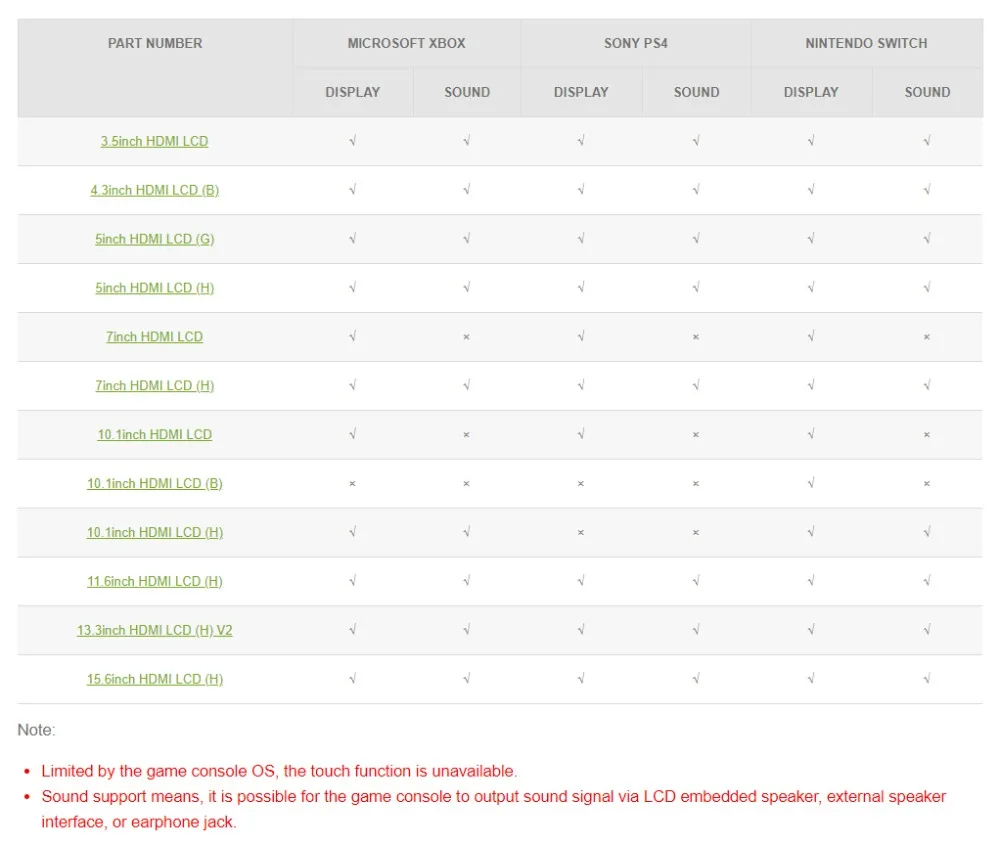Open the 10.1inch HDMI LCD (H) link
1000x845 pixels.
pyautogui.click(x=154, y=533)
